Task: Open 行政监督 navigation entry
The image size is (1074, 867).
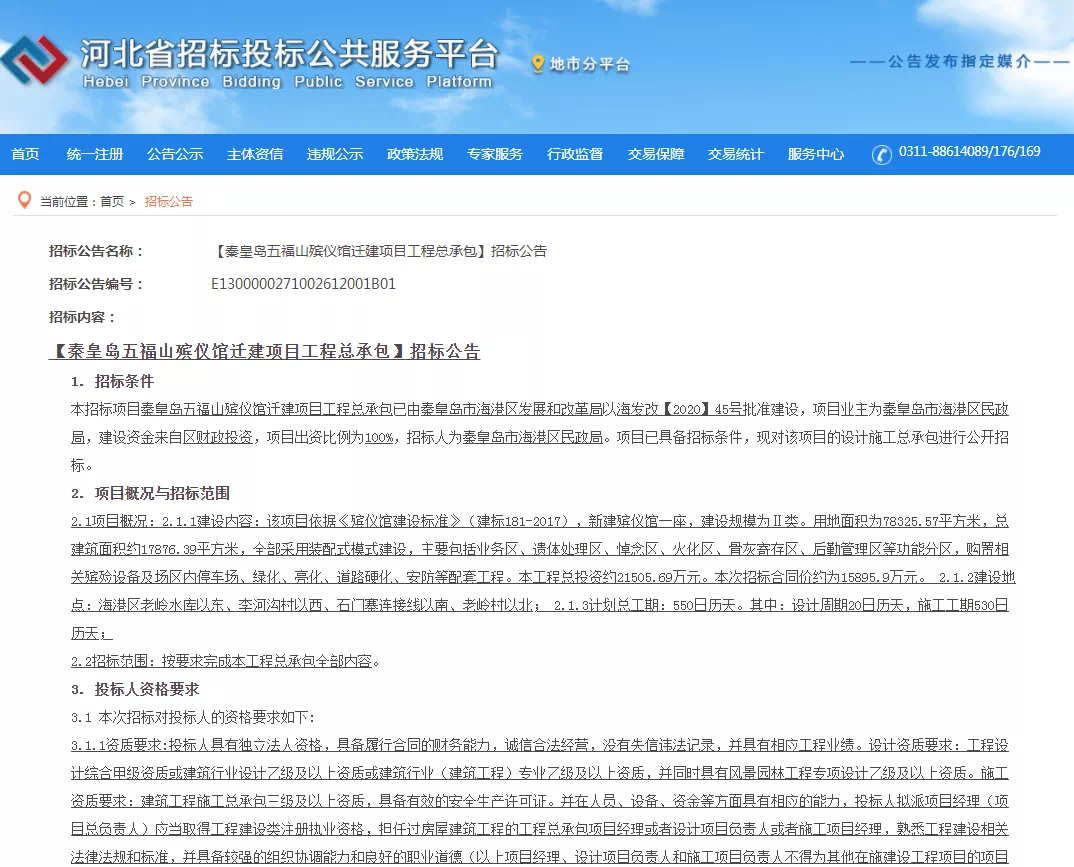Action: click(x=575, y=154)
